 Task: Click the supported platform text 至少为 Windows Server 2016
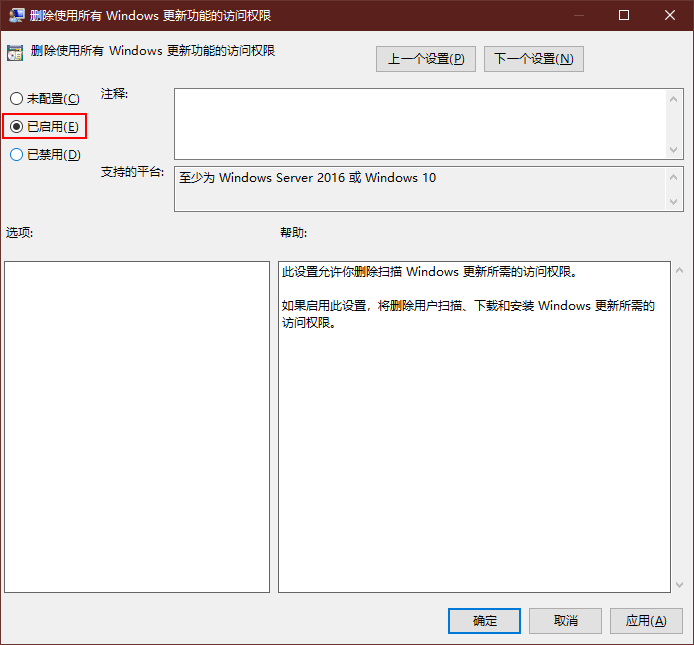tap(308, 178)
